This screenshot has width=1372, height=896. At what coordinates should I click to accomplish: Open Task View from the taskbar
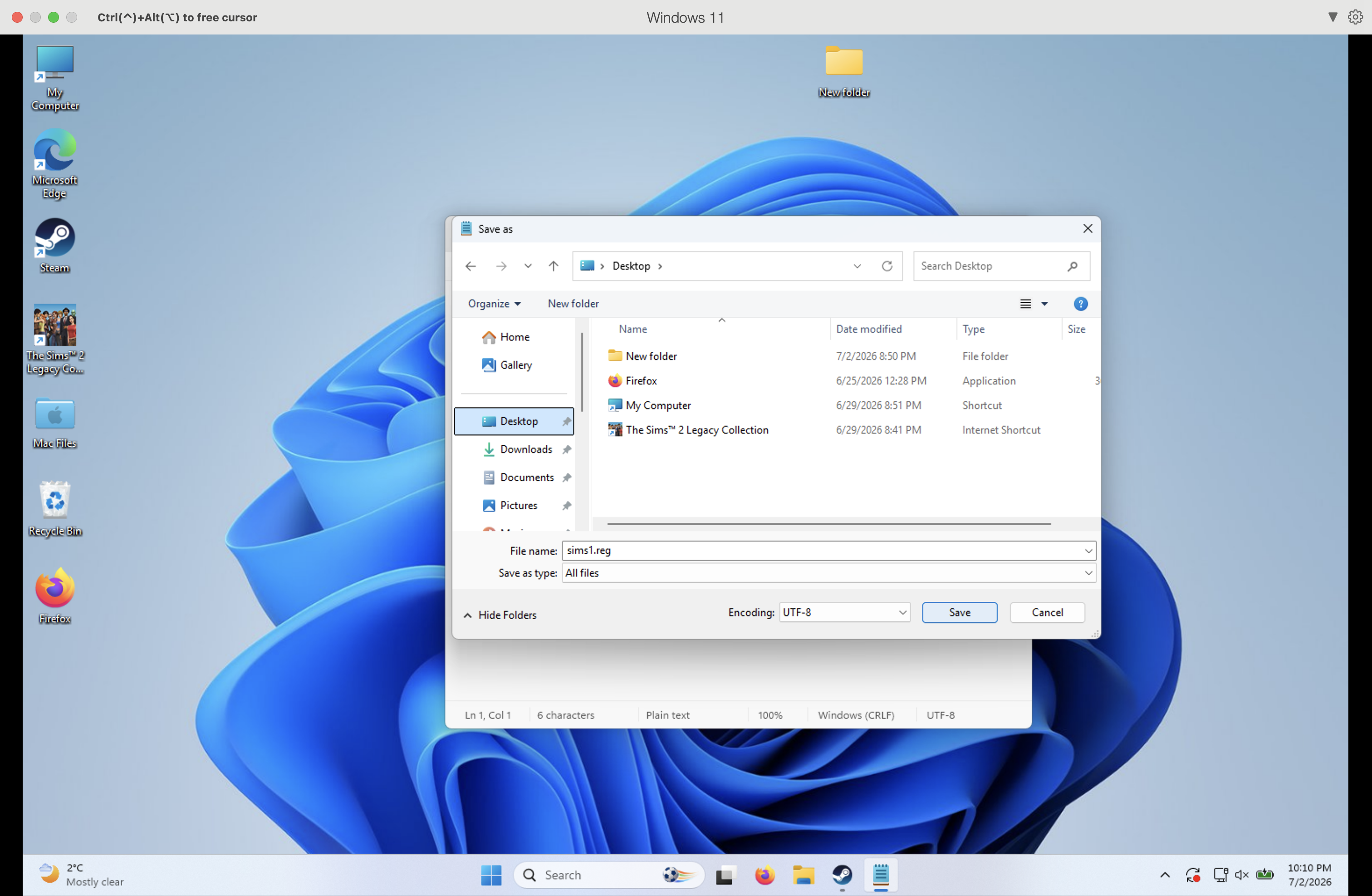725,875
